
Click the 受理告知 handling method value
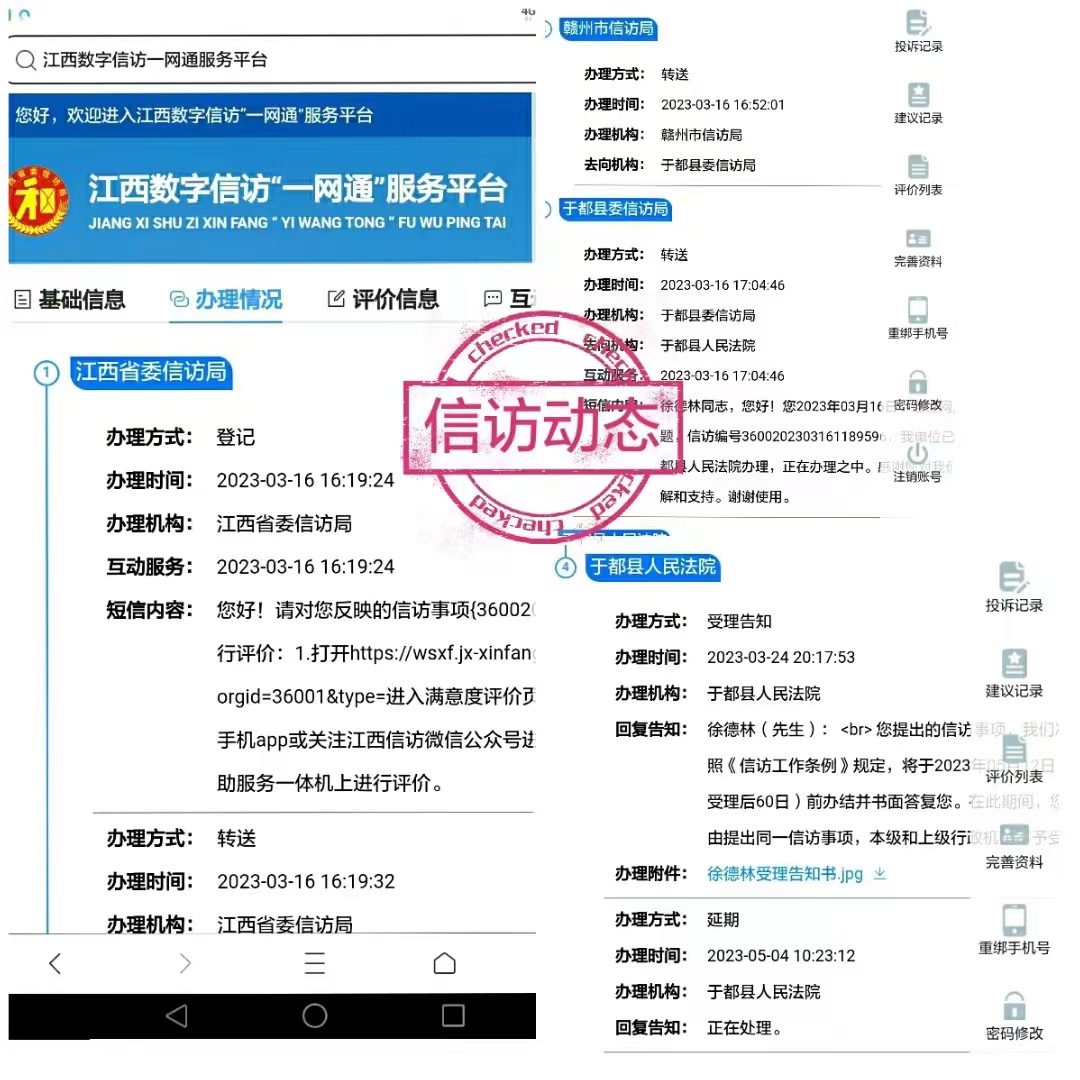pyautogui.click(x=739, y=621)
